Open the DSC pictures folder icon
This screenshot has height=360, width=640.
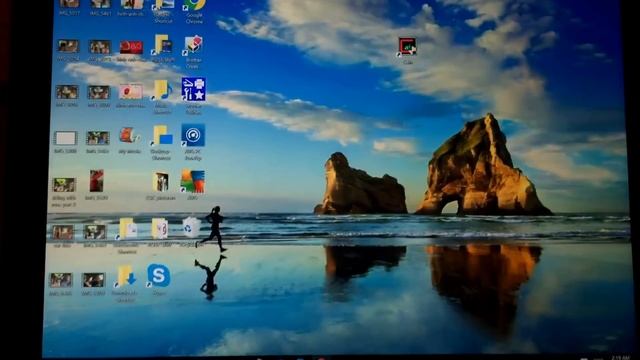tap(160, 182)
